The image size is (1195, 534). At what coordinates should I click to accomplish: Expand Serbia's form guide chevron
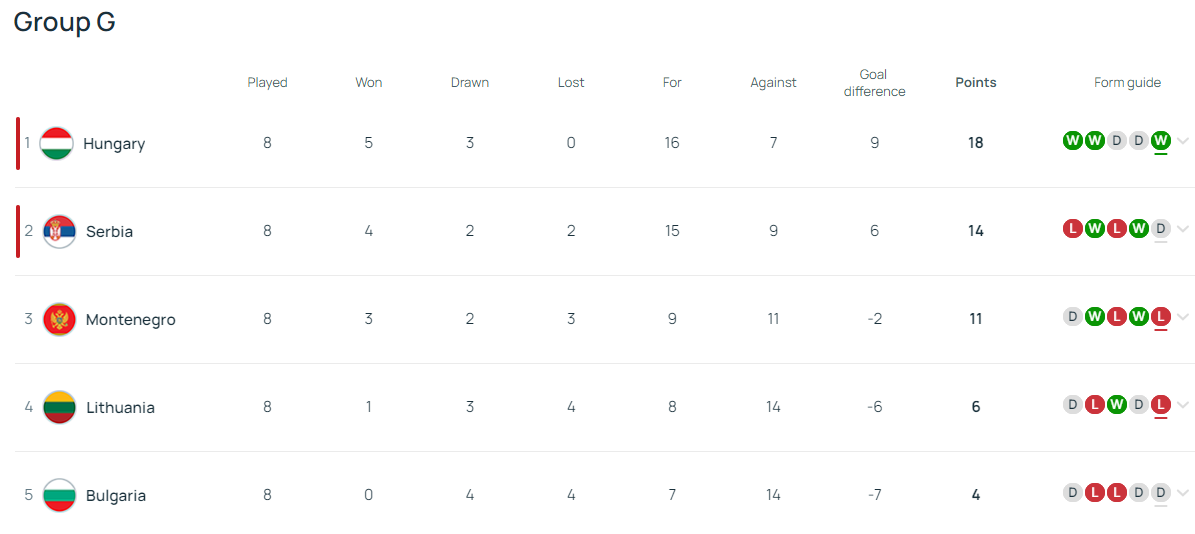(1183, 229)
